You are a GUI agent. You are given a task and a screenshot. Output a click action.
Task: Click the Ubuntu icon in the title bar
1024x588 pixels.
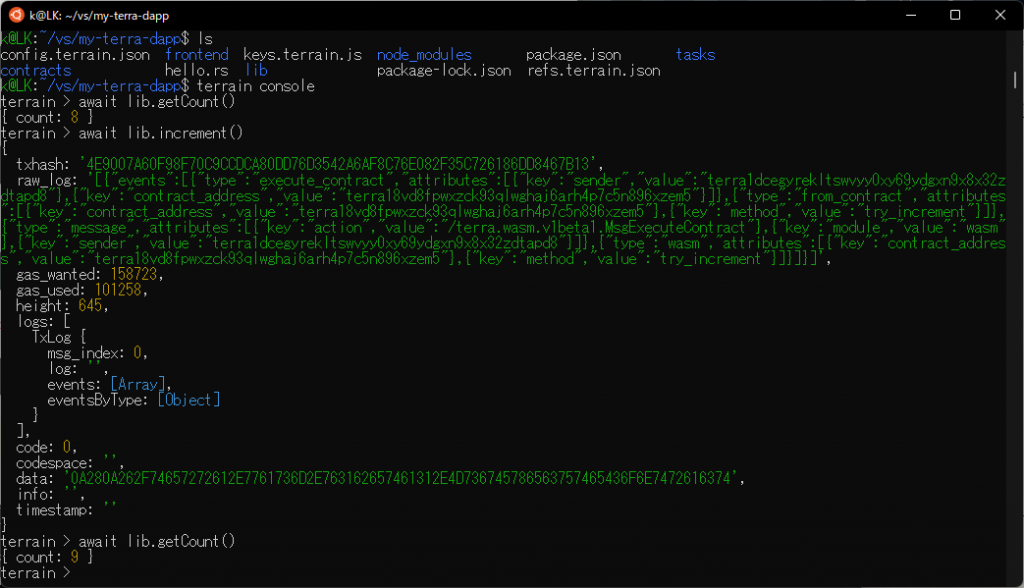tap(15, 15)
